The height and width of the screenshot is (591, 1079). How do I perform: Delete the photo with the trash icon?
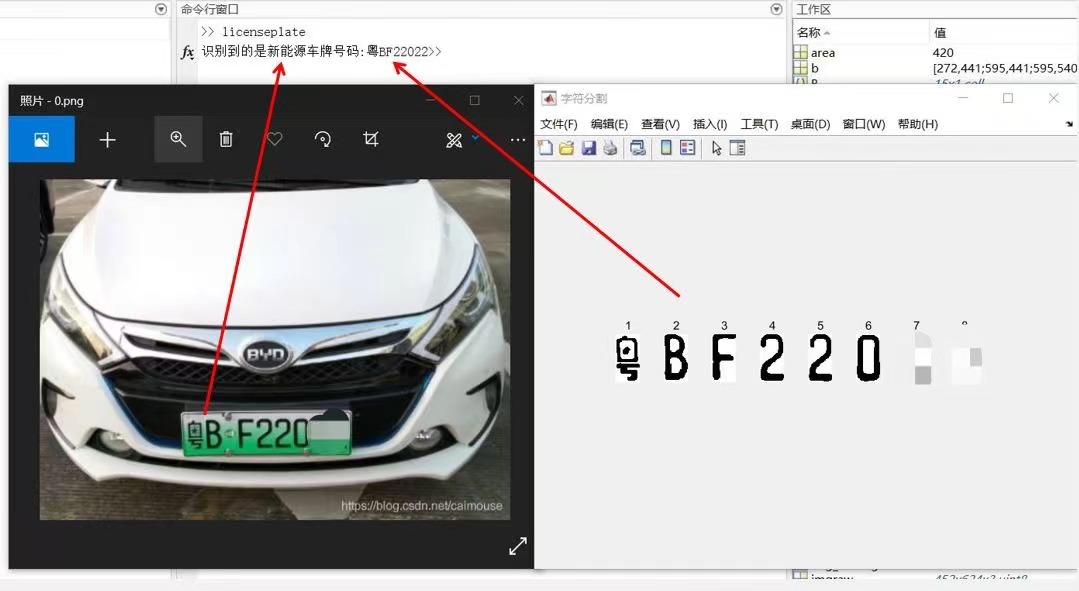point(226,140)
